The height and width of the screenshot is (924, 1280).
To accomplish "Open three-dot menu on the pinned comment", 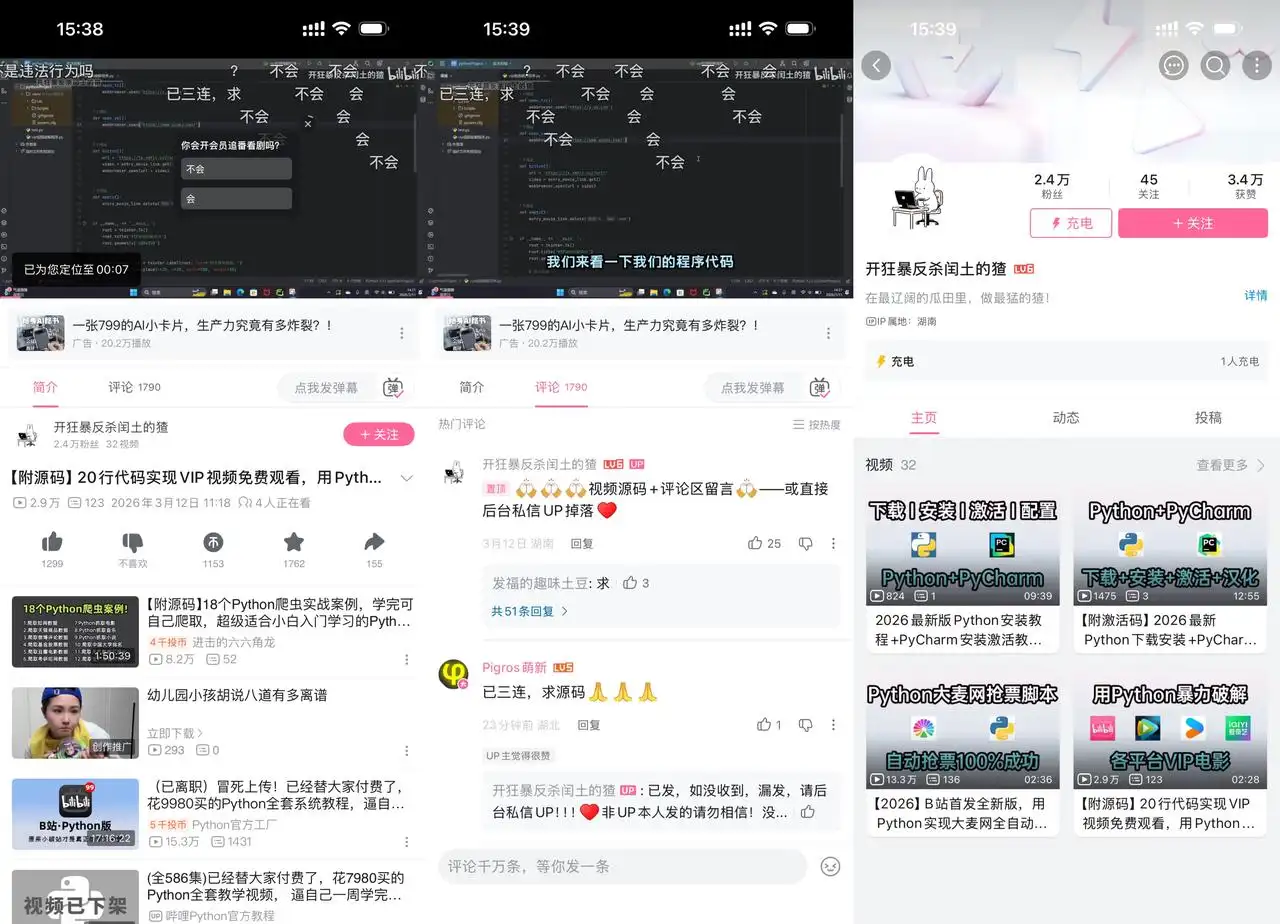I will tap(833, 543).
